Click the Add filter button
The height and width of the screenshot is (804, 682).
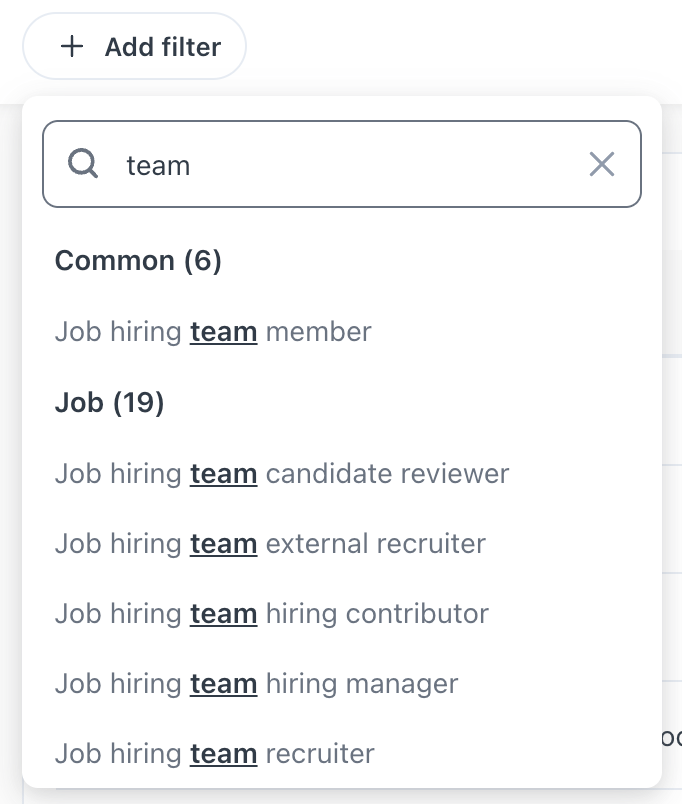click(135, 47)
